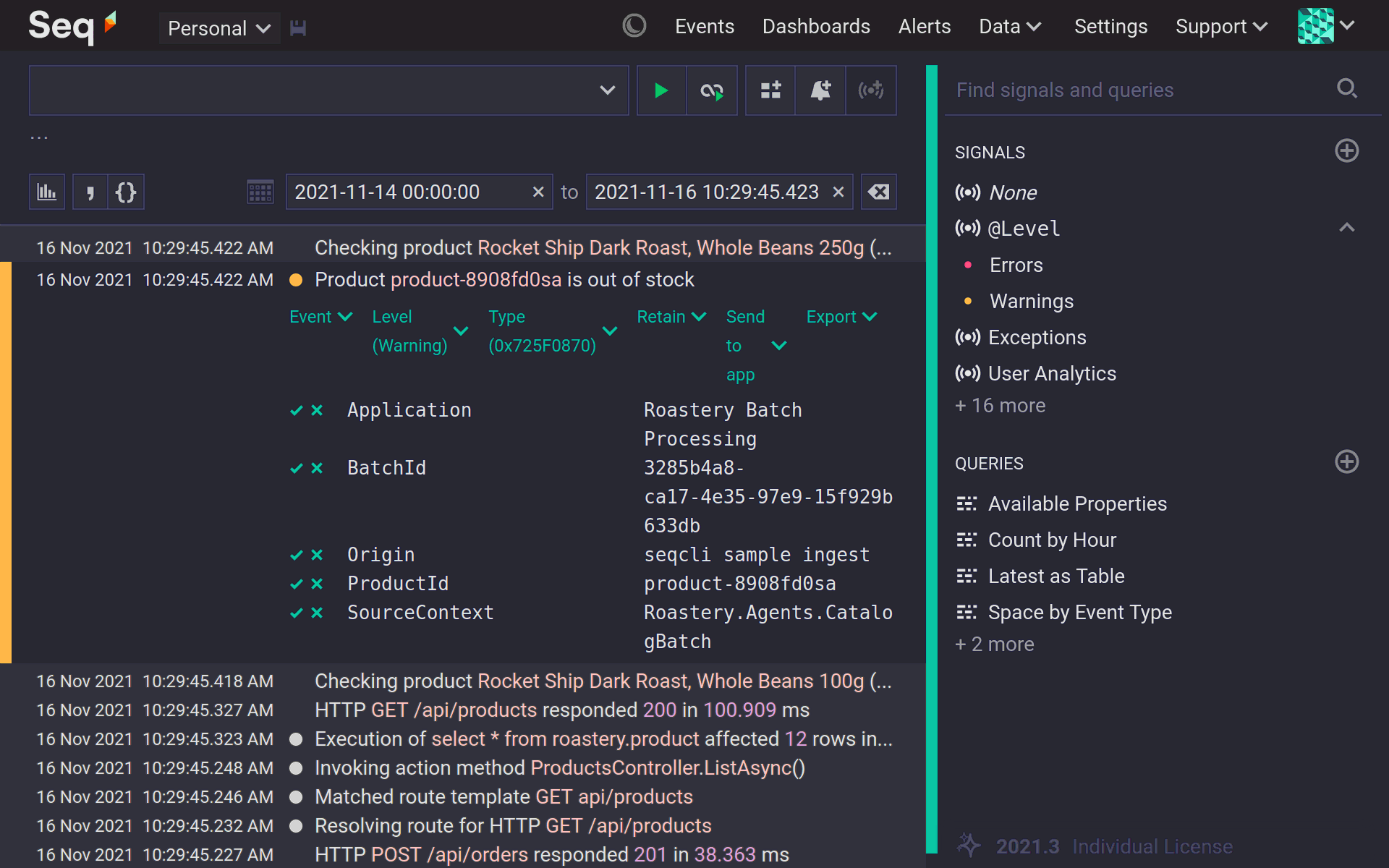Run the Count by Hour query
The width and height of the screenshot is (1389, 868).
tap(1053, 540)
